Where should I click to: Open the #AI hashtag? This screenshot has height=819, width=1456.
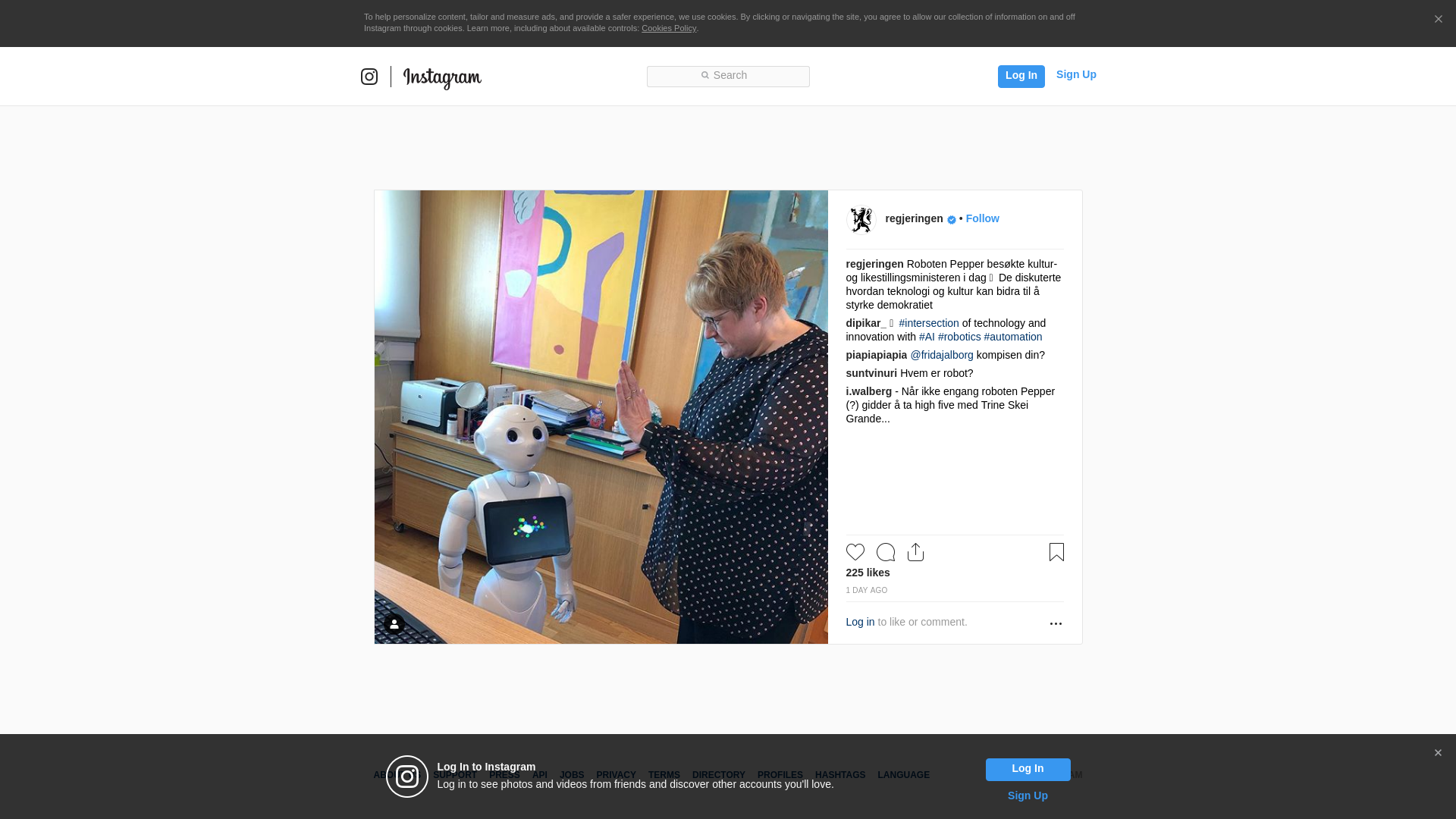(927, 337)
